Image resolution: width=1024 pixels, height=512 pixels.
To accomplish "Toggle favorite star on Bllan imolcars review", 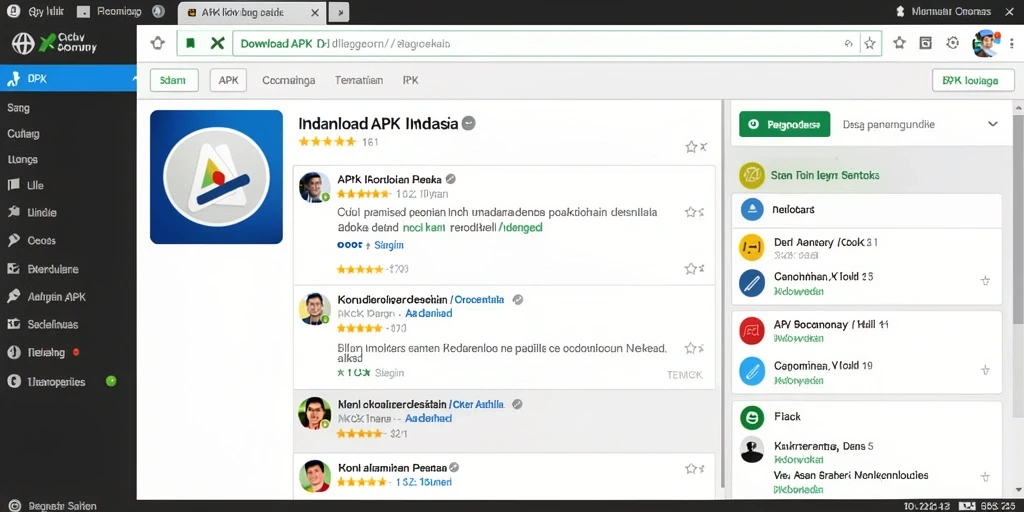I will pyautogui.click(x=690, y=347).
